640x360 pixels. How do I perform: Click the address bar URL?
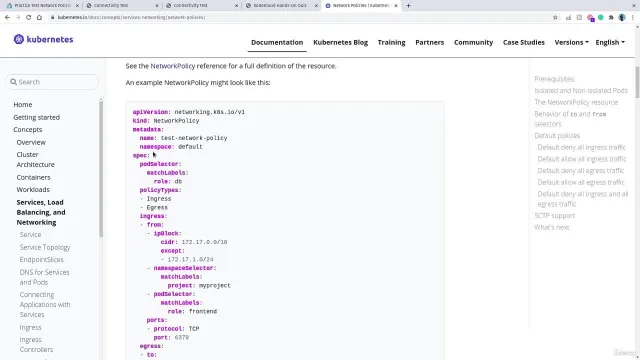click(x=131, y=18)
